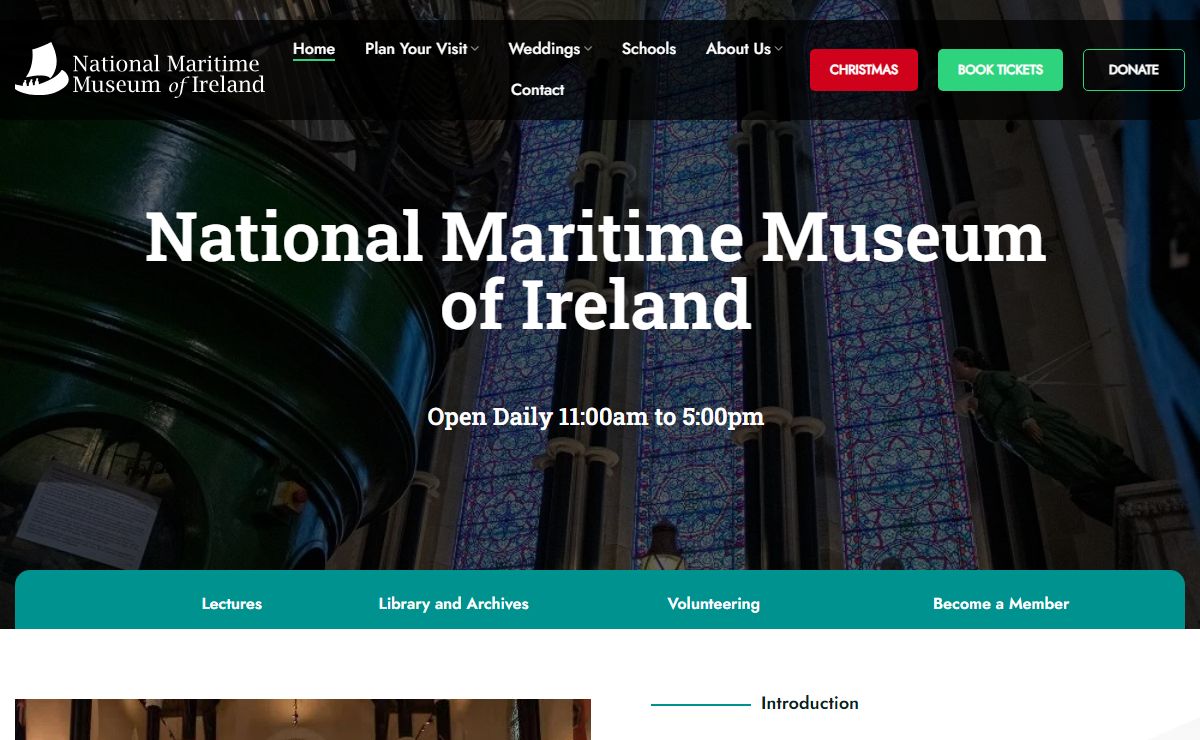Go to the Schools page
Screen dimensions: 1200x740
[649, 49]
